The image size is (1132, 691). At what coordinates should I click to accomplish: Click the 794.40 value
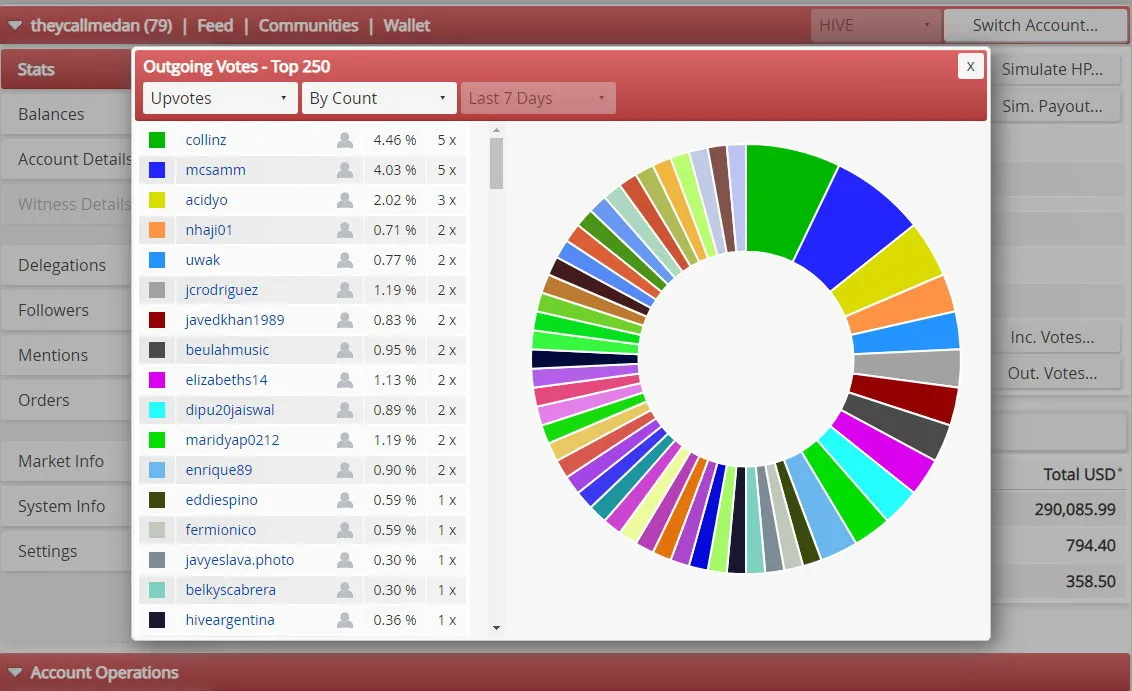click(1091, 545)
